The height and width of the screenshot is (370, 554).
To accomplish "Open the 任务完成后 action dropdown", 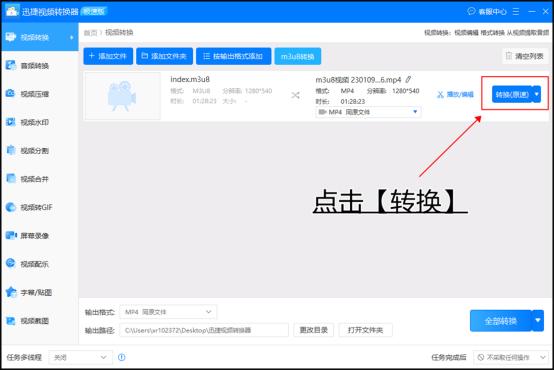I will coord(511,357).
